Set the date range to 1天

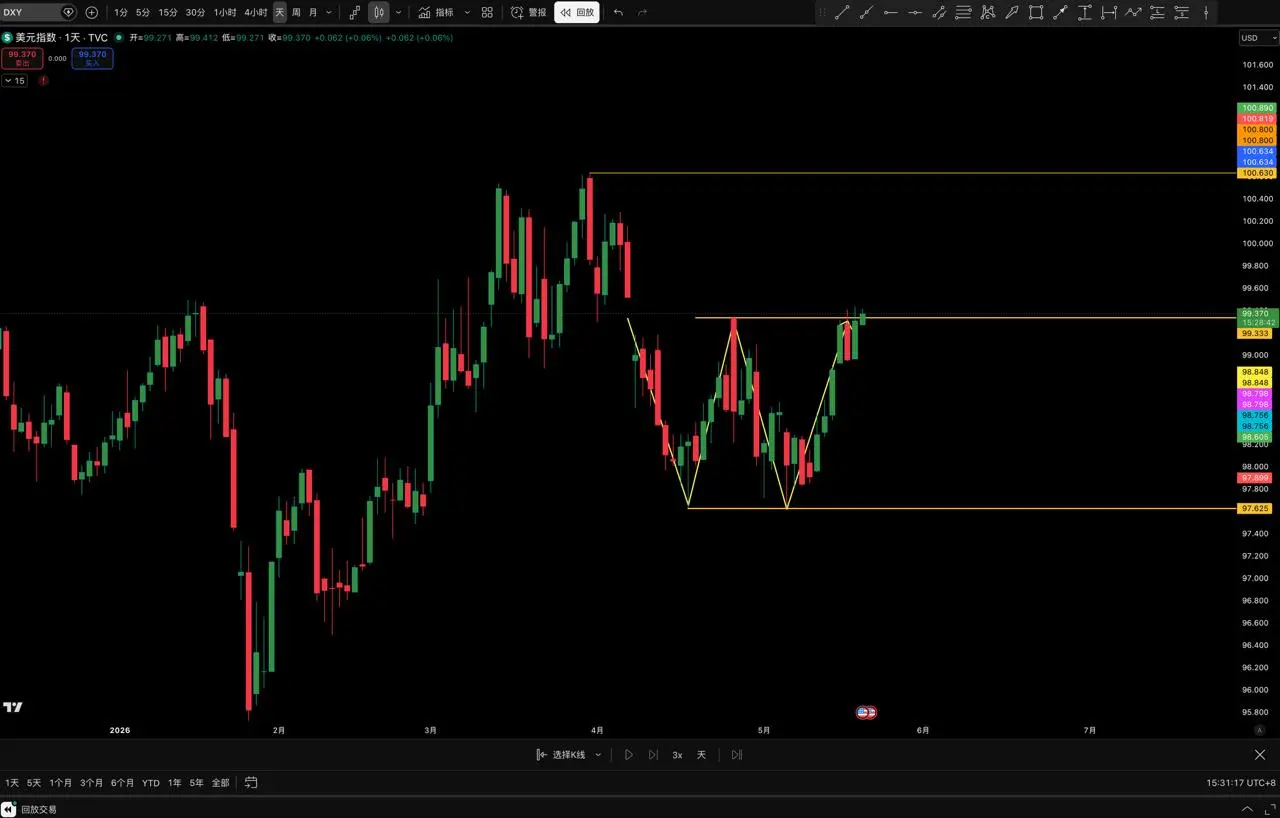point(12,783)
